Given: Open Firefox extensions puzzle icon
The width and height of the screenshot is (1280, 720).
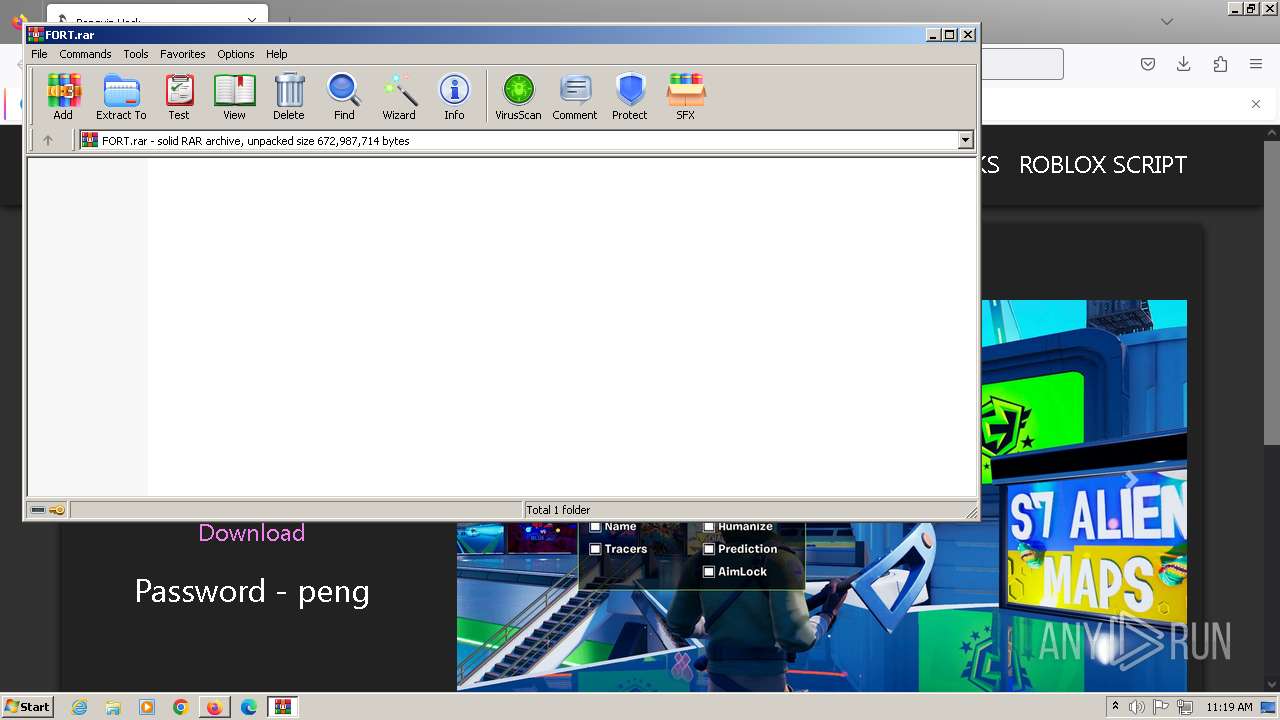Looking at the screenshot, I should click(1220, 64).
